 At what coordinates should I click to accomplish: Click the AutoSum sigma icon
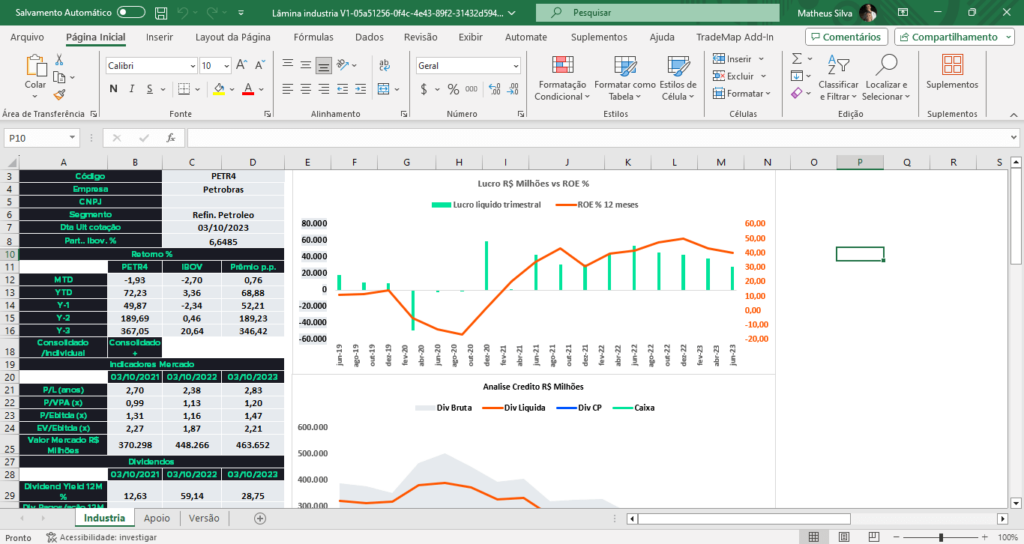coord(797,59)
